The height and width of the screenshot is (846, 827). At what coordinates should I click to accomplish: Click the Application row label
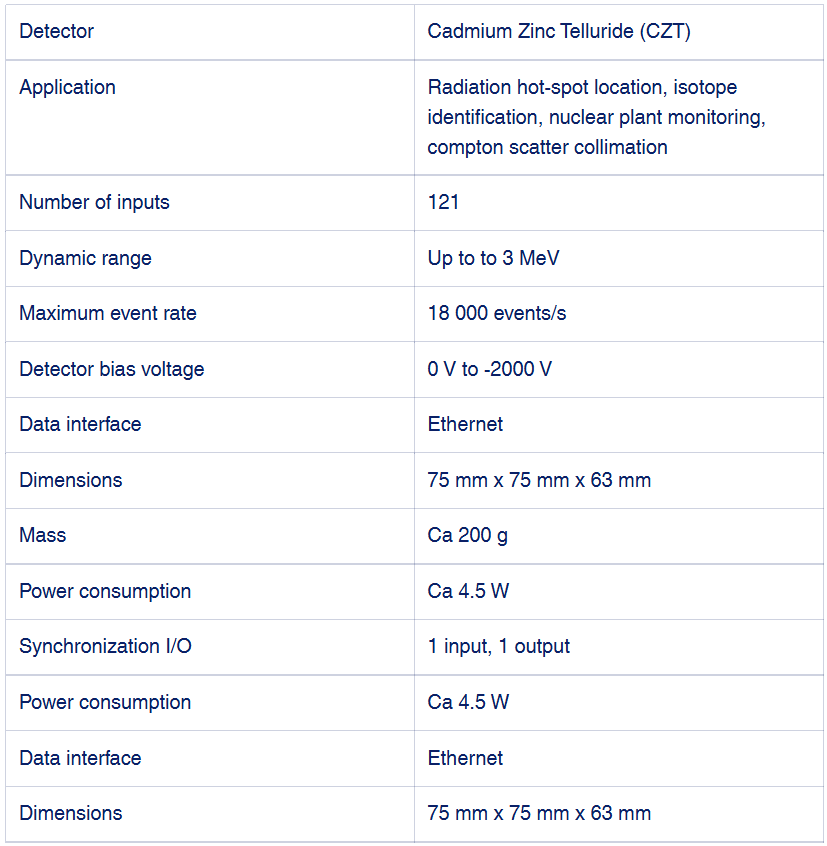point(67,87)
